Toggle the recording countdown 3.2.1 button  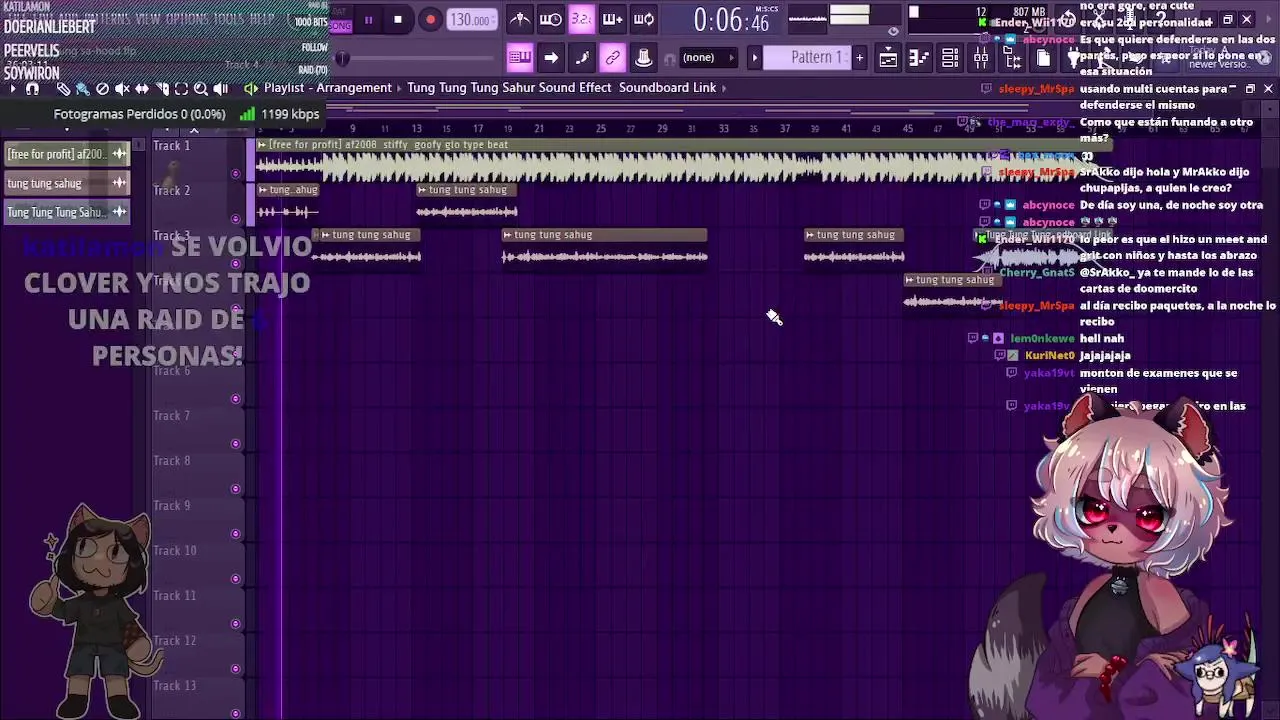pyautogui.click(x=581, y=19)
